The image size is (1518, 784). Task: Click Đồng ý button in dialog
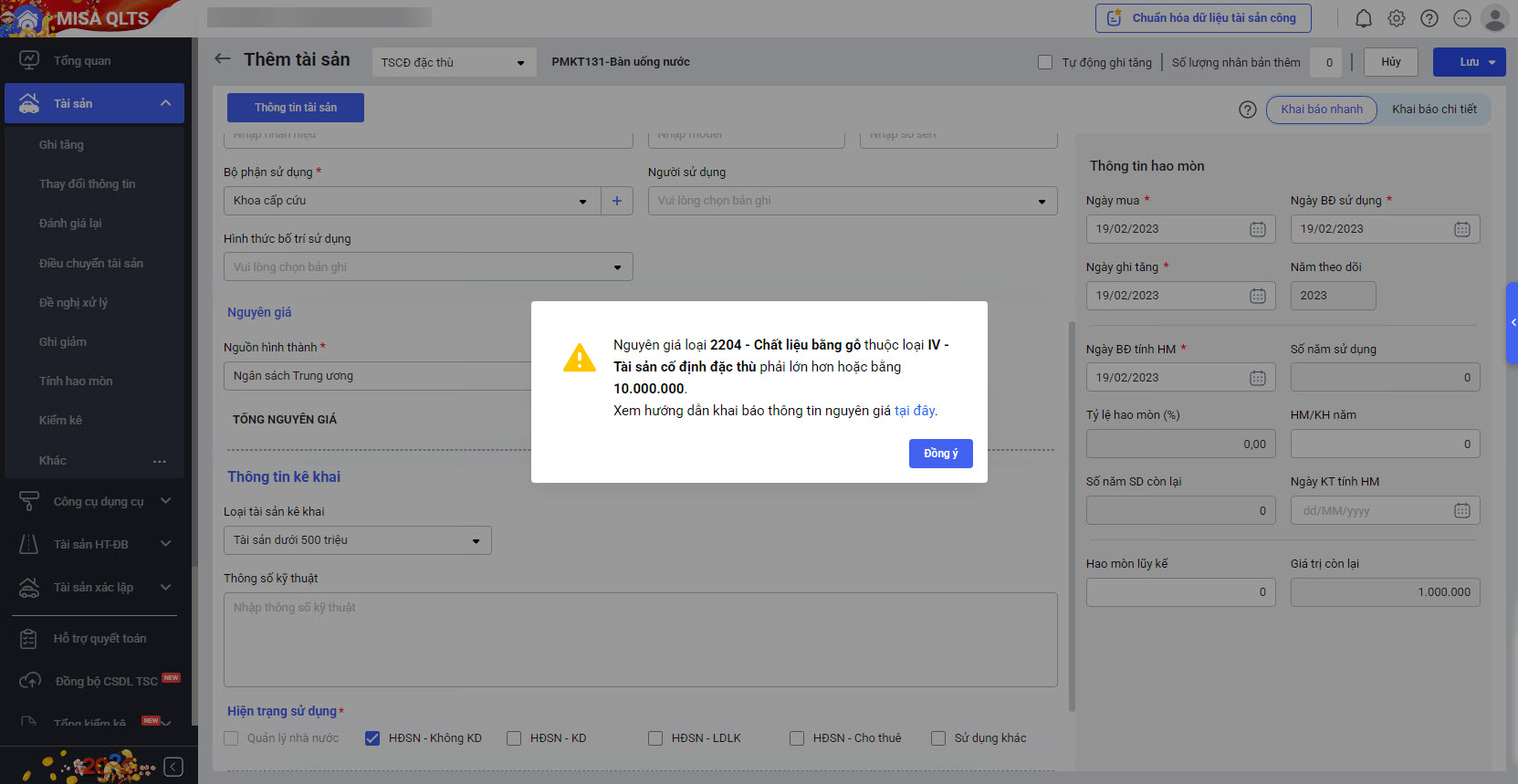coord(940,454)
